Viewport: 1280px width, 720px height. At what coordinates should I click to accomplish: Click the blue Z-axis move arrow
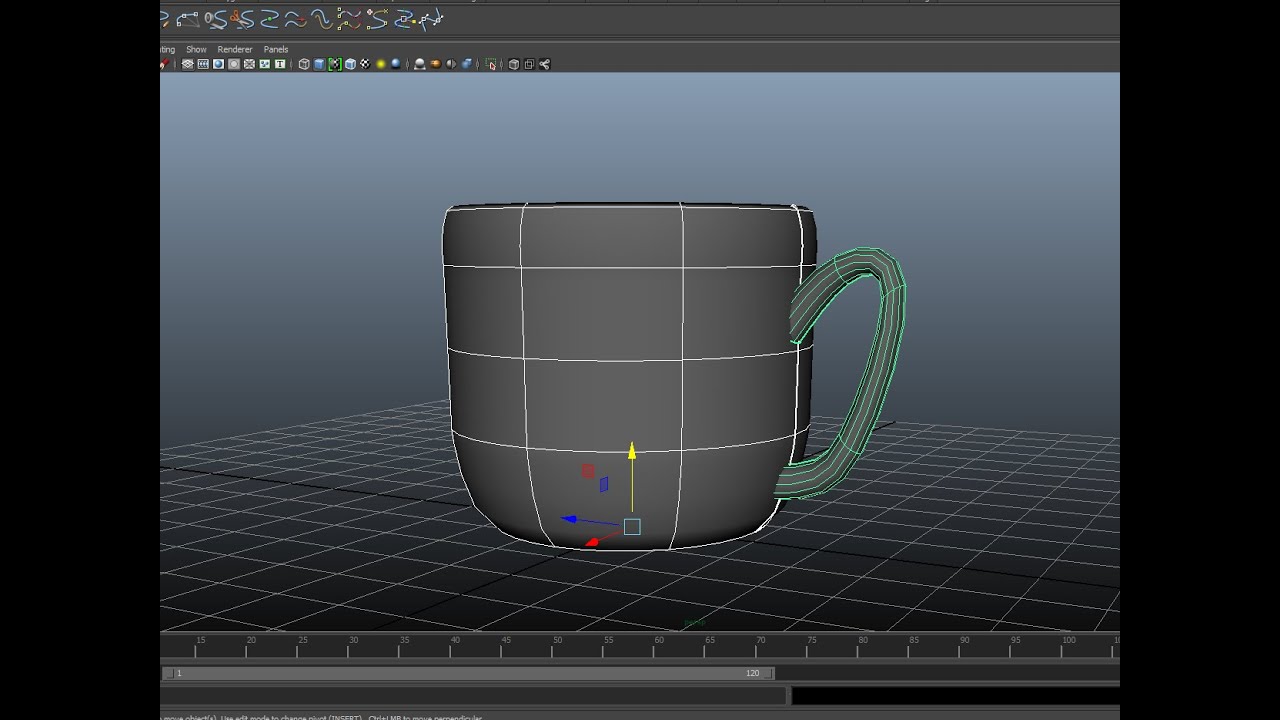[569, 519]
